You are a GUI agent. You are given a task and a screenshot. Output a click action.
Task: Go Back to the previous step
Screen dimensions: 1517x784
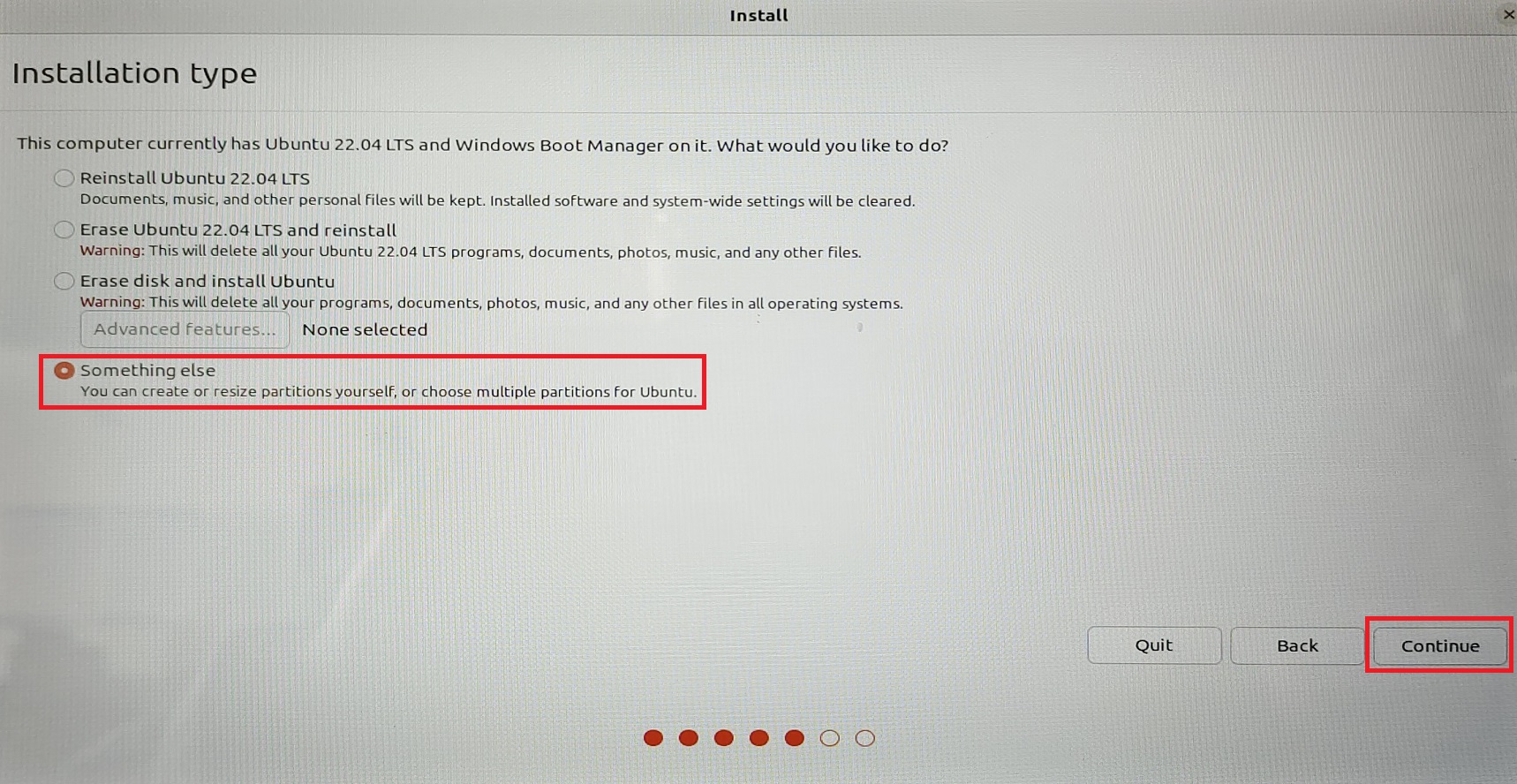(1297, 645)
